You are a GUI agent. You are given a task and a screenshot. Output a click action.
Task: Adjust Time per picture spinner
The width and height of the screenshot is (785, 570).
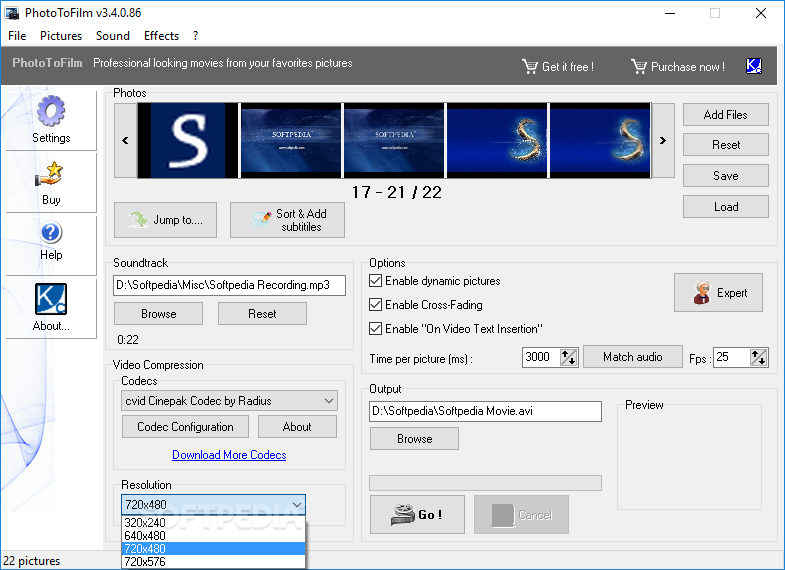point(569,357)
